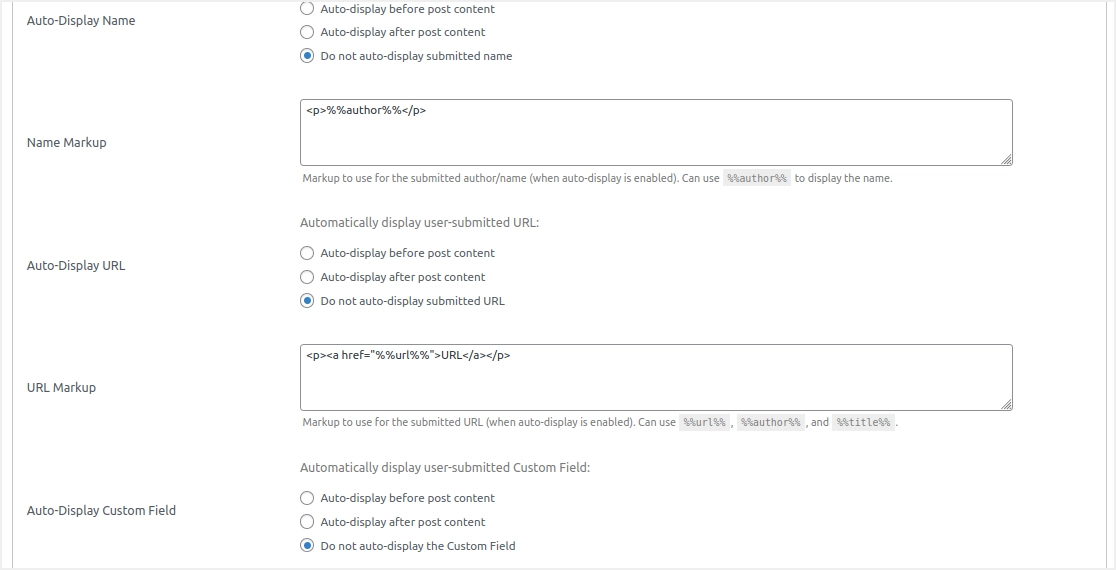The width and height of the screenshot is (1116, 570).
Task: Click into the URL Markup text area
Action: tap(655, 377)
